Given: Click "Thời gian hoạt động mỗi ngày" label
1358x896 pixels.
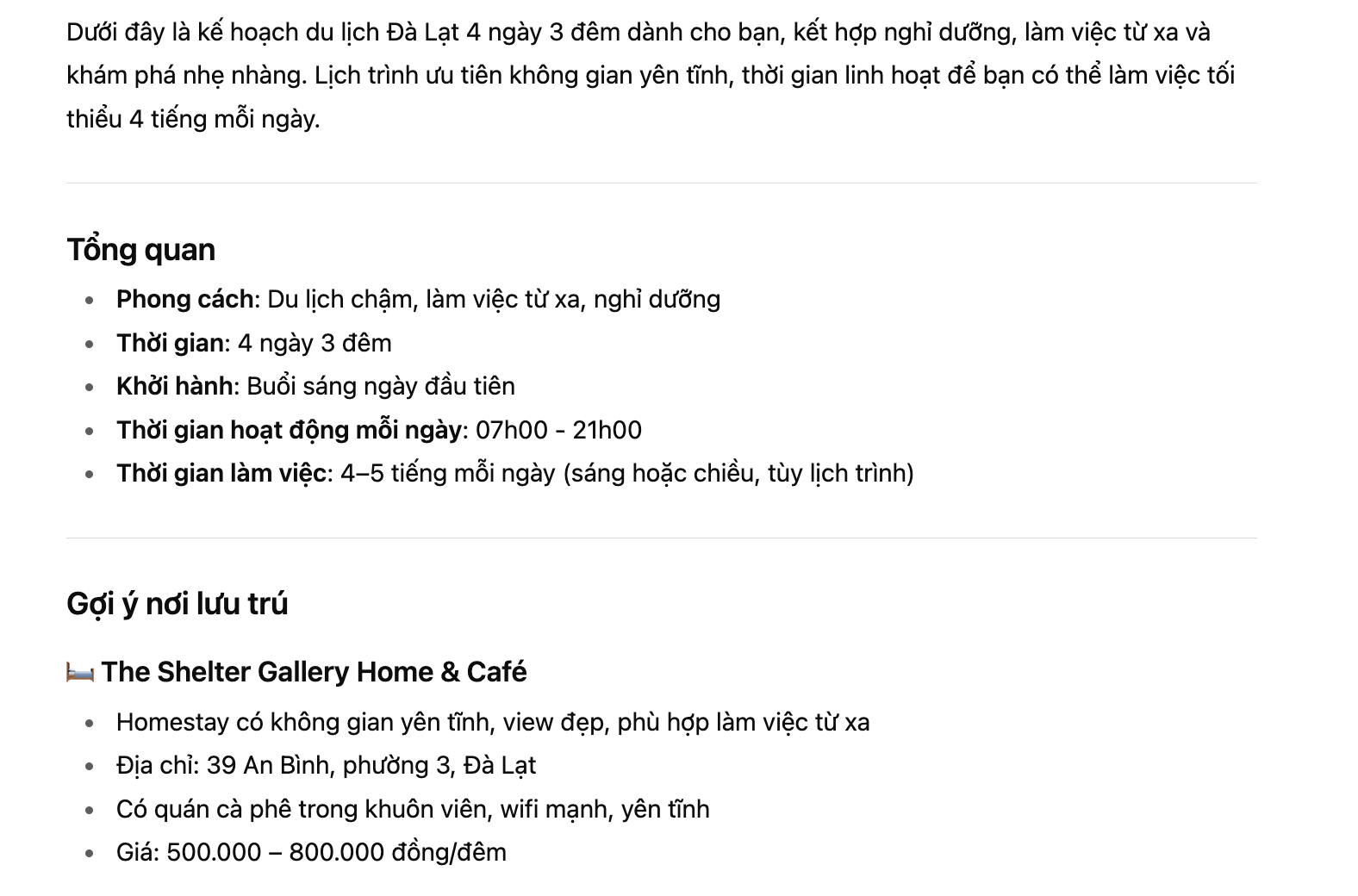Looking at the screenshot, I should 290,430.
